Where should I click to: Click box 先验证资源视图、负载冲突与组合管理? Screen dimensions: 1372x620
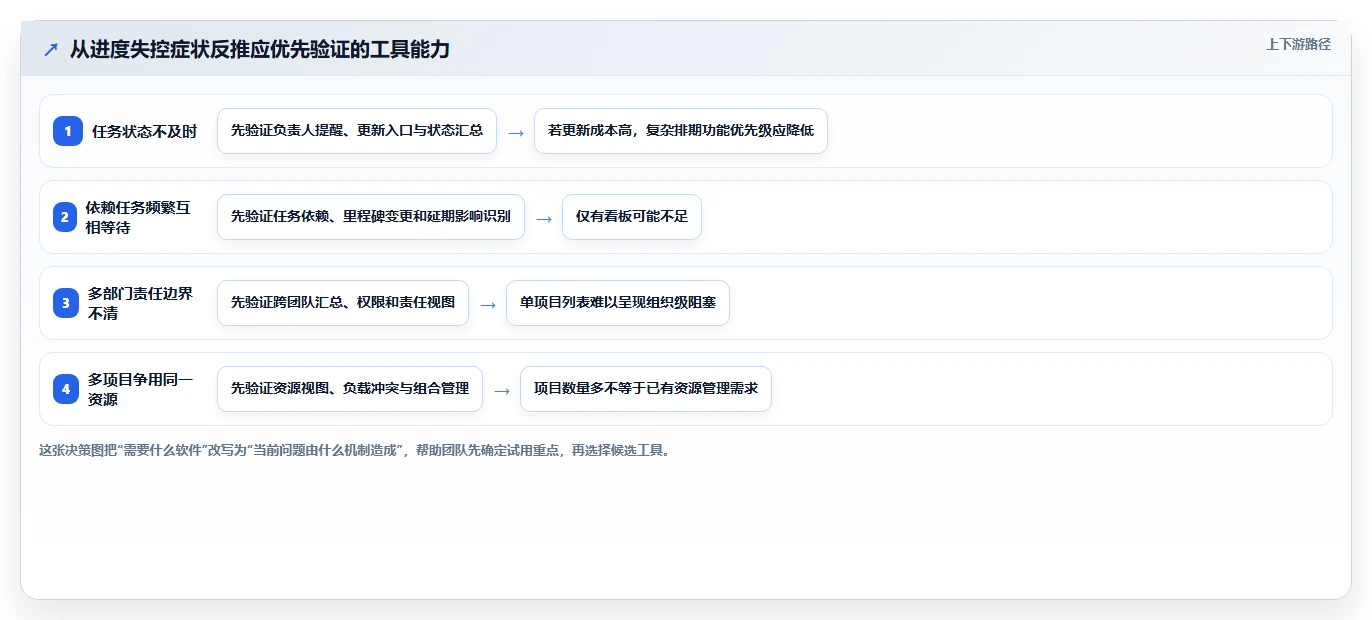[350, 389]
